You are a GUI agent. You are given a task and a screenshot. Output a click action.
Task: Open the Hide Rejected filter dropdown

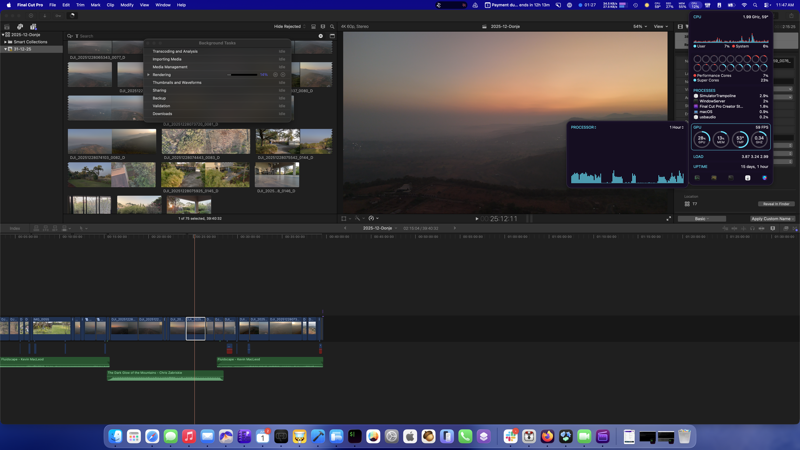click(289, 27)
